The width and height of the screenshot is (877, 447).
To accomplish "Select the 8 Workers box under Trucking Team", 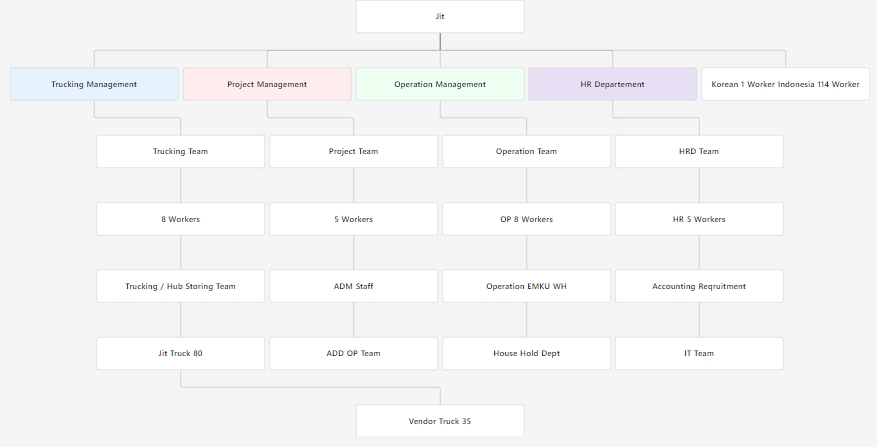I will tap(181, 219).
